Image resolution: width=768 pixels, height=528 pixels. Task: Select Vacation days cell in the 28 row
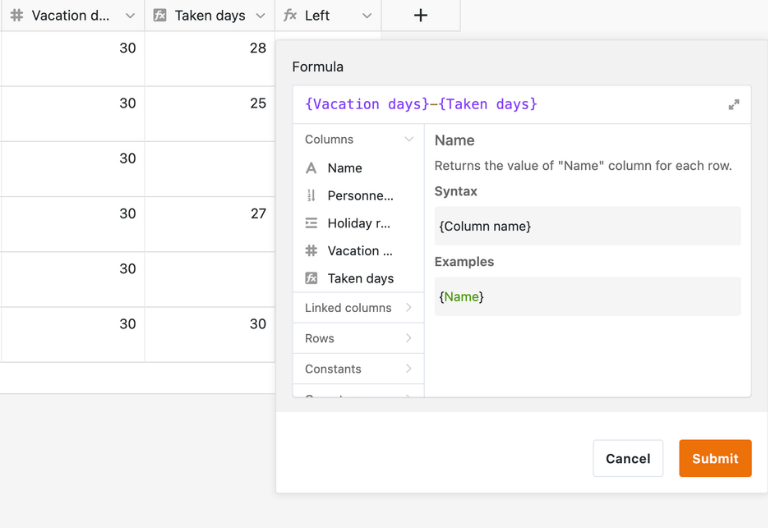click(x=72, y=59)
